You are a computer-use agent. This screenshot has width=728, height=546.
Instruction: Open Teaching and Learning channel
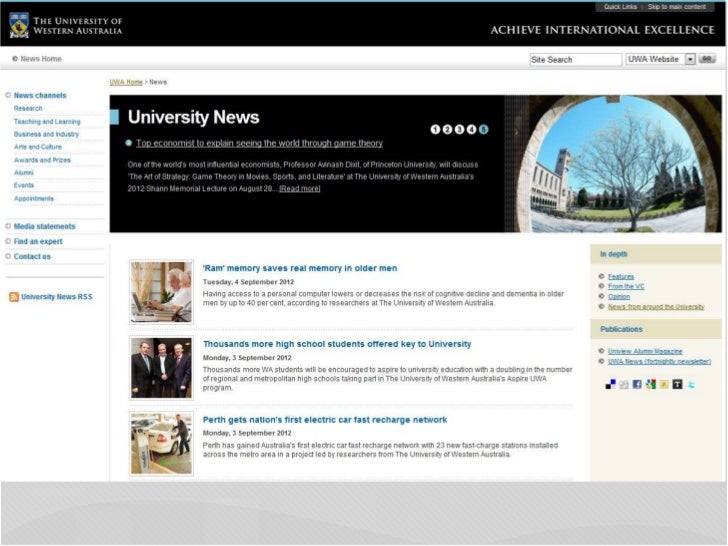pyautogui.click(x=47, y=121)
